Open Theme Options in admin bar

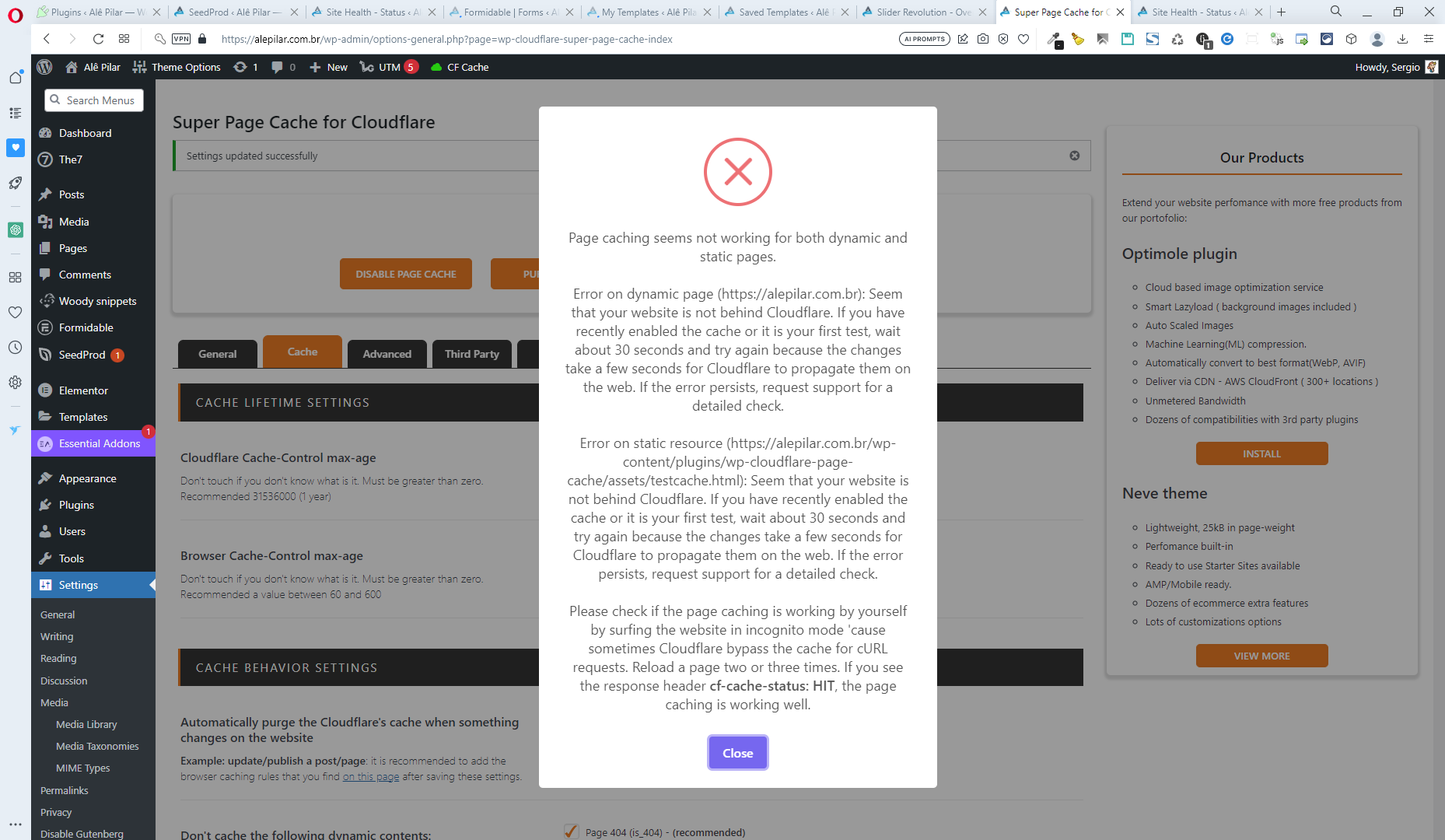pyautogui.click(x=177, y=67)
